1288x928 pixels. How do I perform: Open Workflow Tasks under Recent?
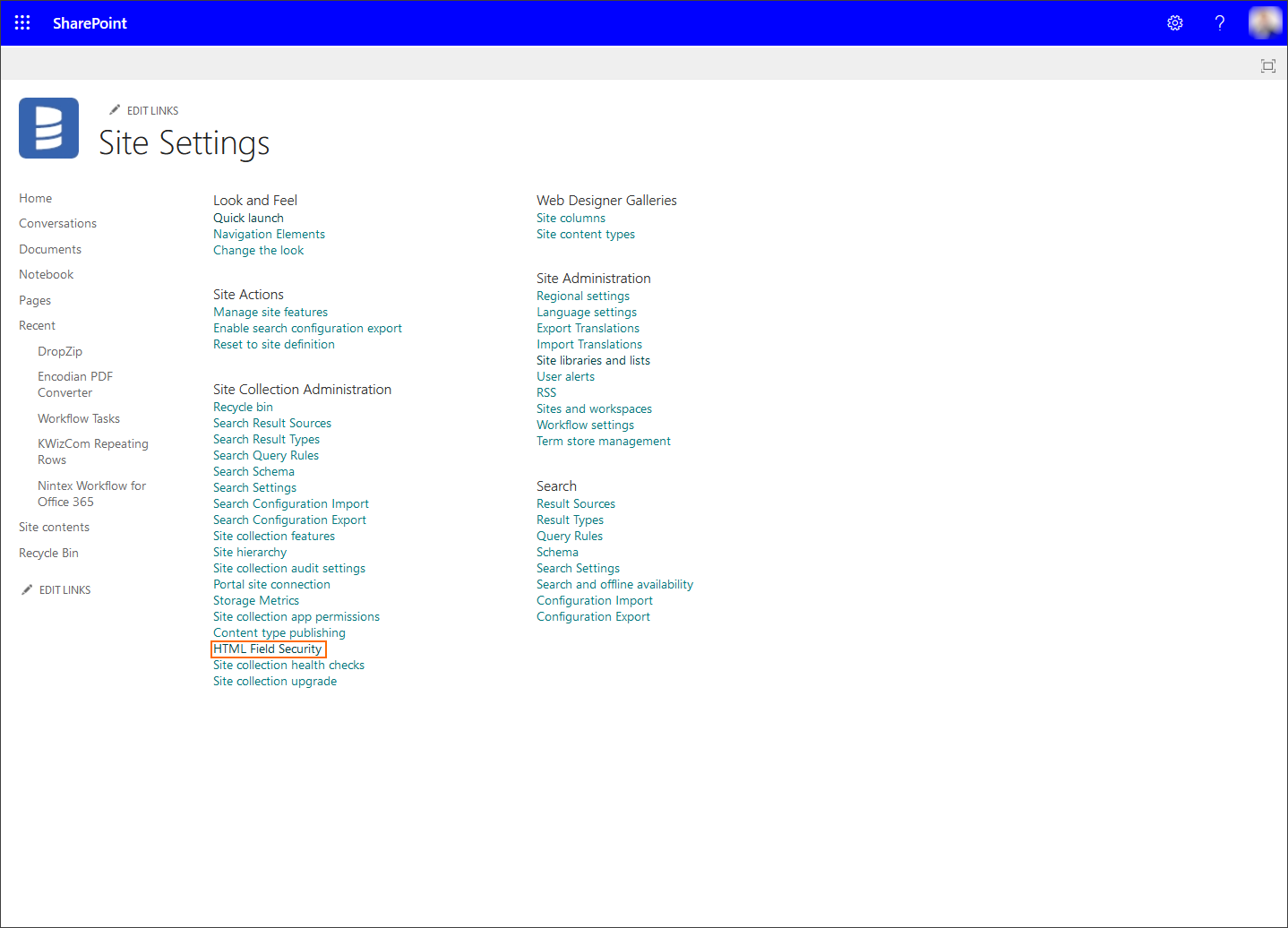[x=79, y=419]
